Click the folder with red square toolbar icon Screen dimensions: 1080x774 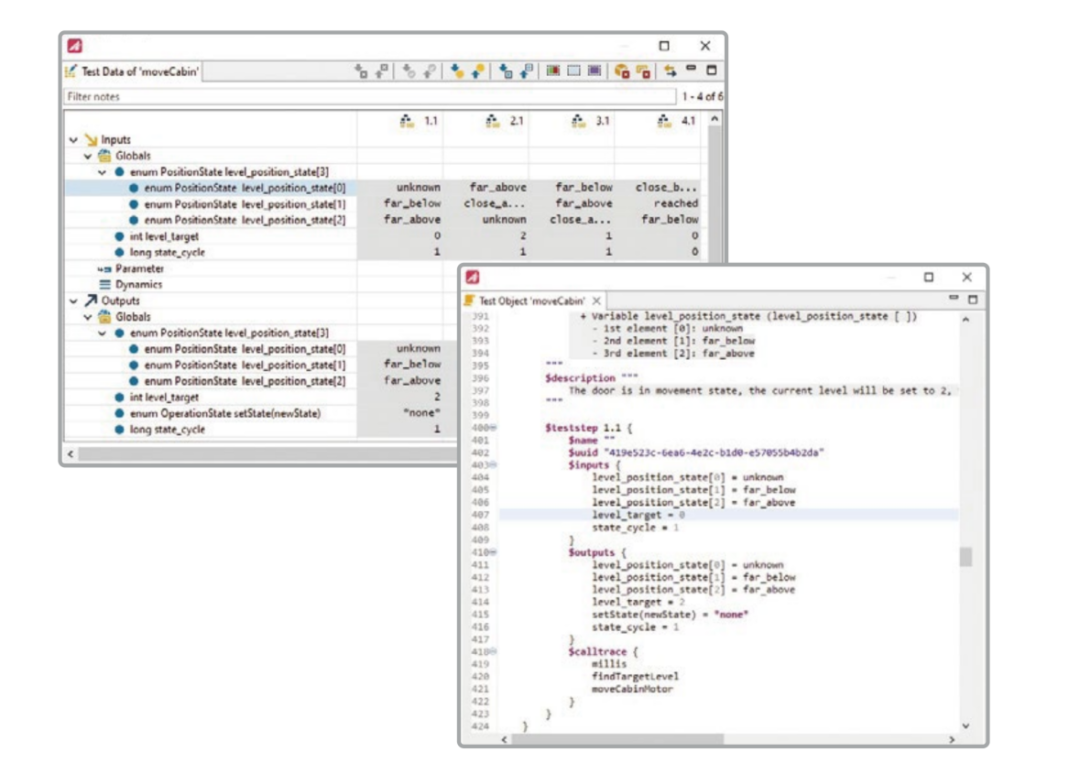[643, 70]
